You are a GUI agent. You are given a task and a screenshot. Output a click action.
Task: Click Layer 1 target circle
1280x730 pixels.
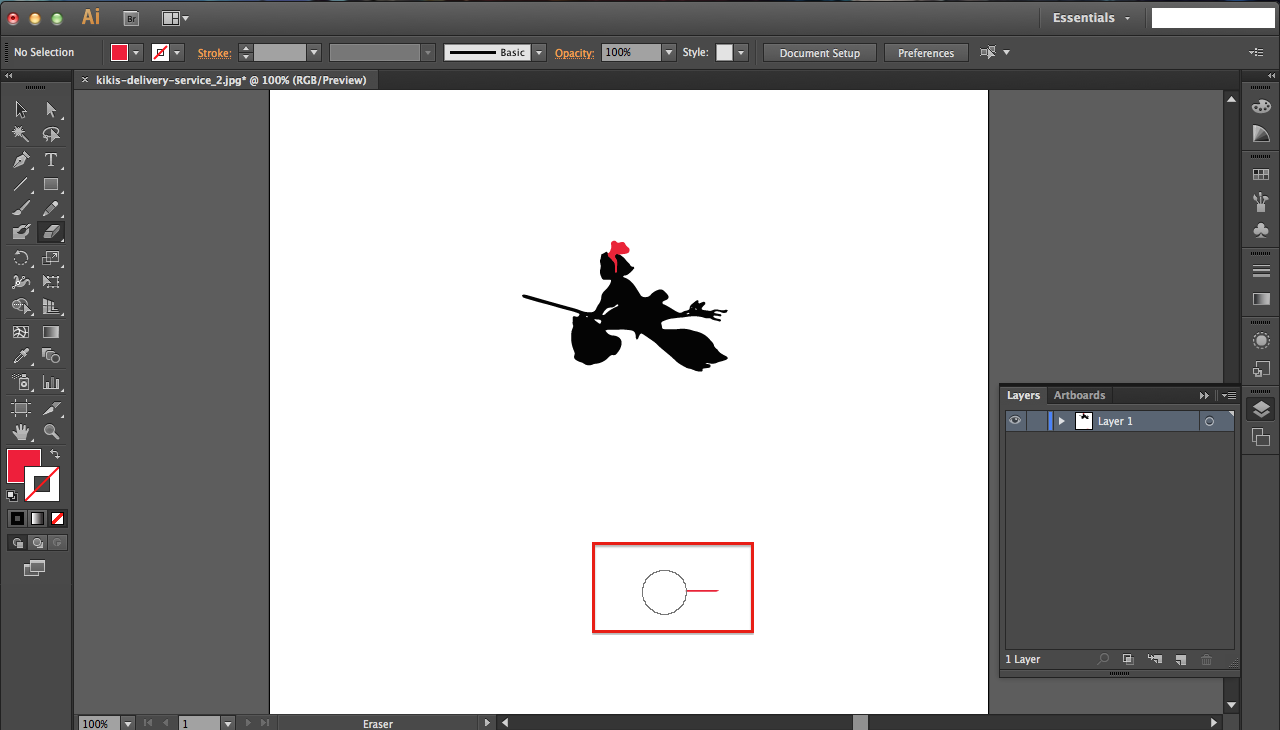click(x=1209, y=421)
